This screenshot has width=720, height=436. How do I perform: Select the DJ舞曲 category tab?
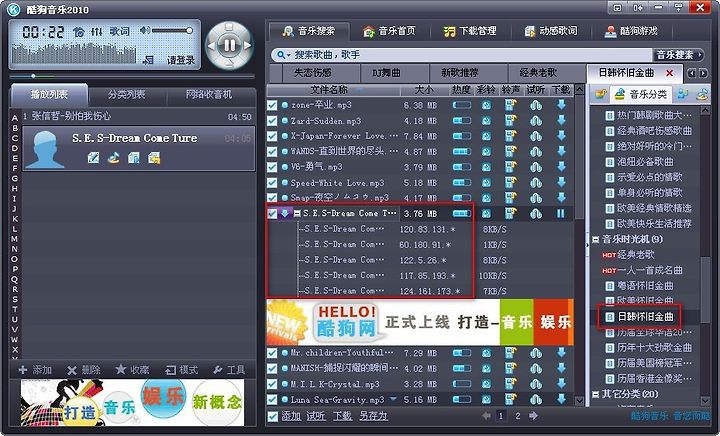(386, 73)
